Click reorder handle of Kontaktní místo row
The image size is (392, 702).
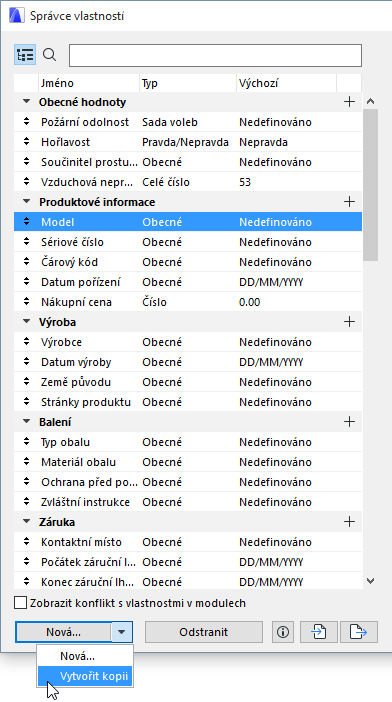click(x=26, y=542)
